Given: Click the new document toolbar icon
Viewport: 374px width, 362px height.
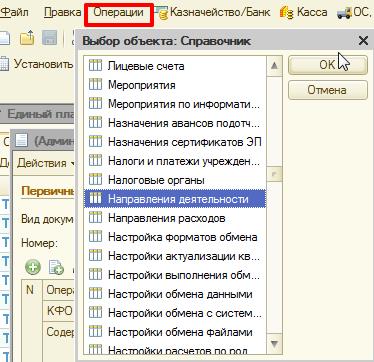Looking at the screenshot, I should coord(6,38).
